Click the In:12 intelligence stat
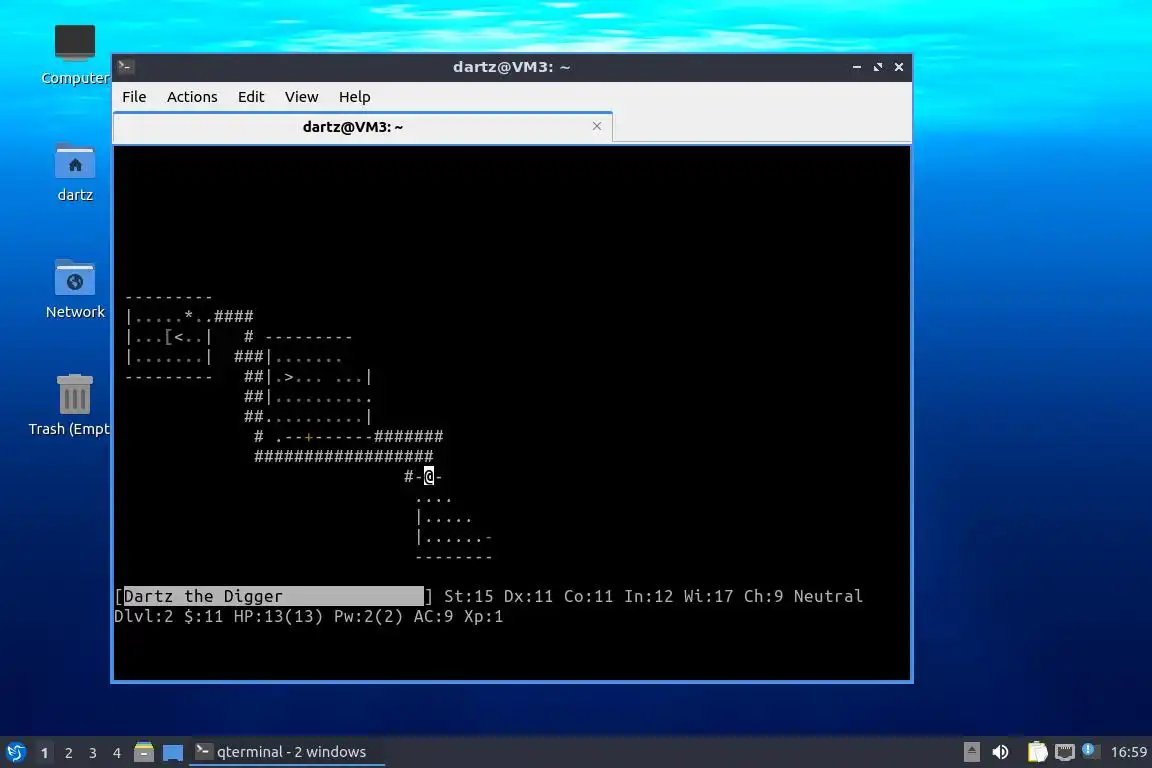Viewport: 1152px width, 768px height. 649,596
